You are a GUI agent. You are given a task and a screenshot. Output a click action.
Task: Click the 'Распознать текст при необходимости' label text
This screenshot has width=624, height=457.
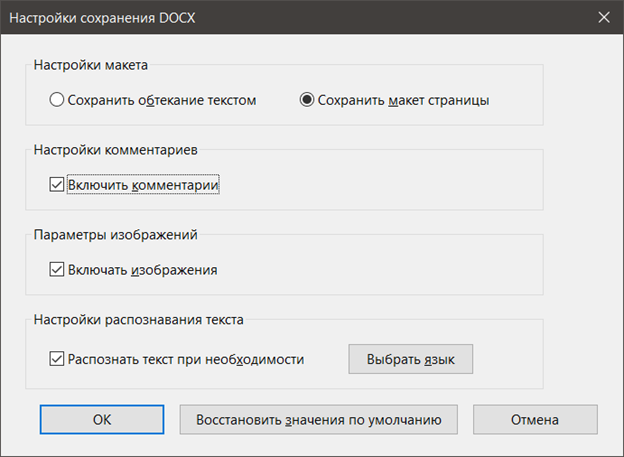coord(186,359)
